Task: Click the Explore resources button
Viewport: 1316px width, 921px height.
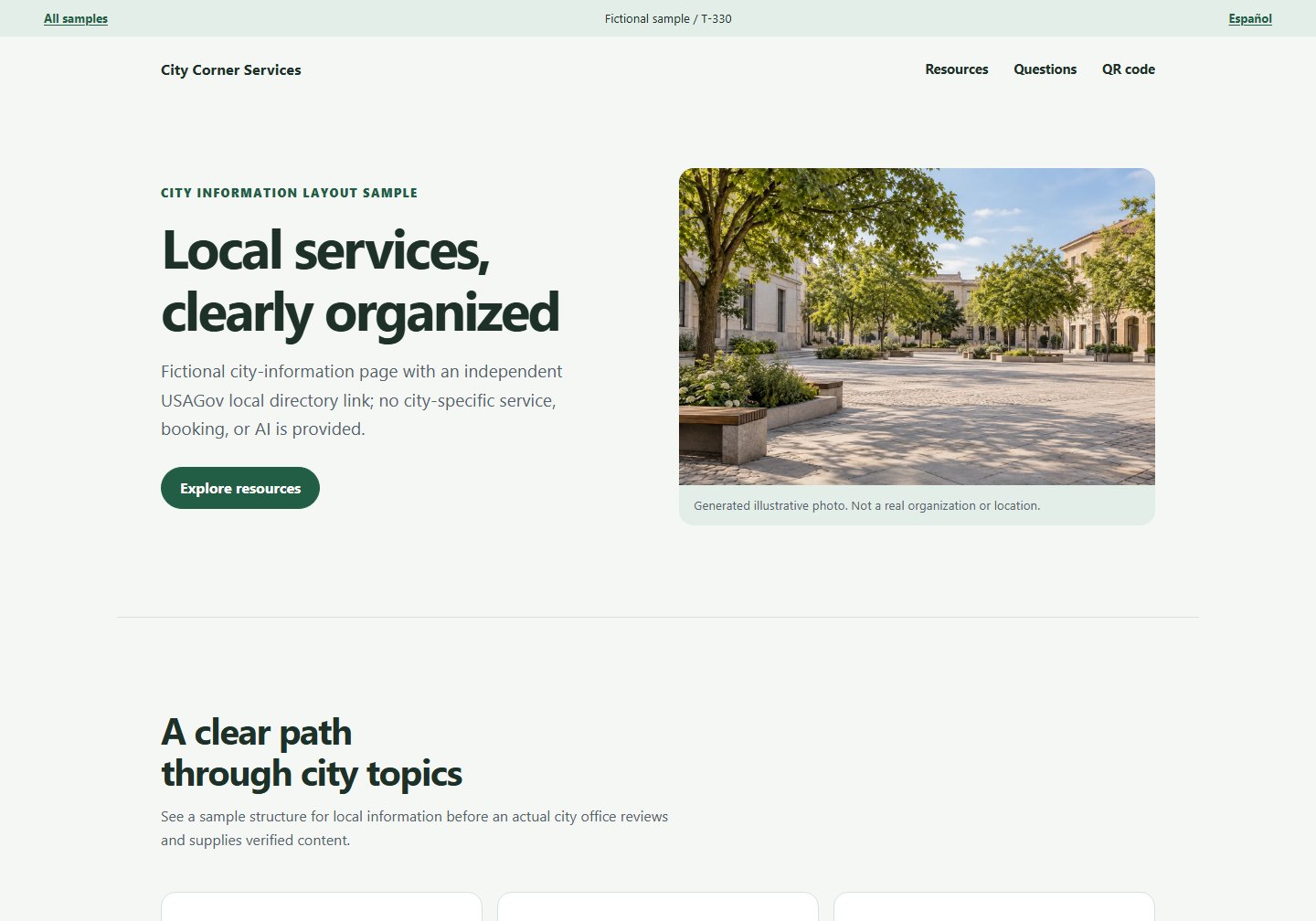Action: tap(240, 488)
